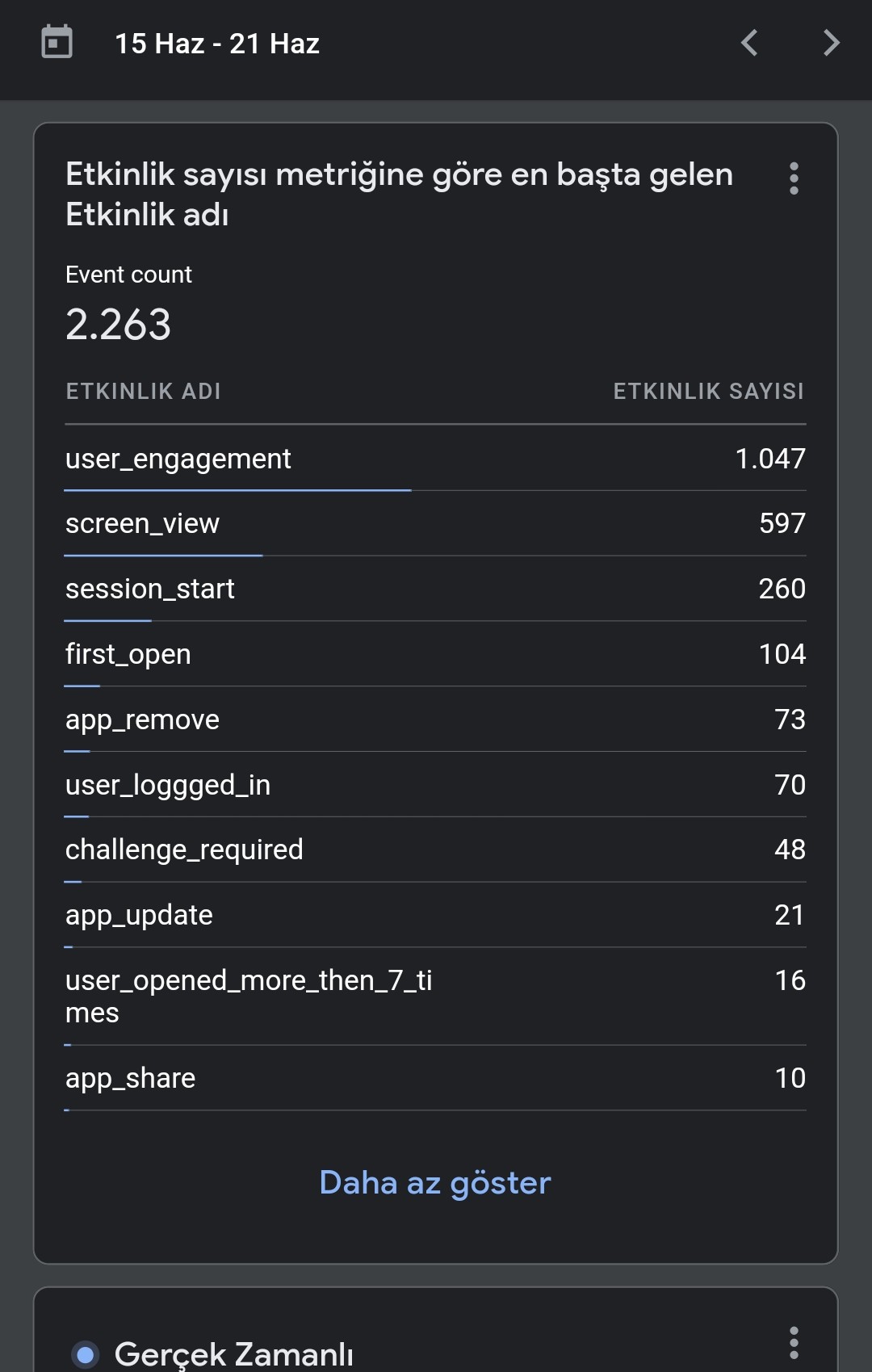Screen dimensions: 872x1372
Task: Open the user_engagement event row
Action: (x=435, y=459)
